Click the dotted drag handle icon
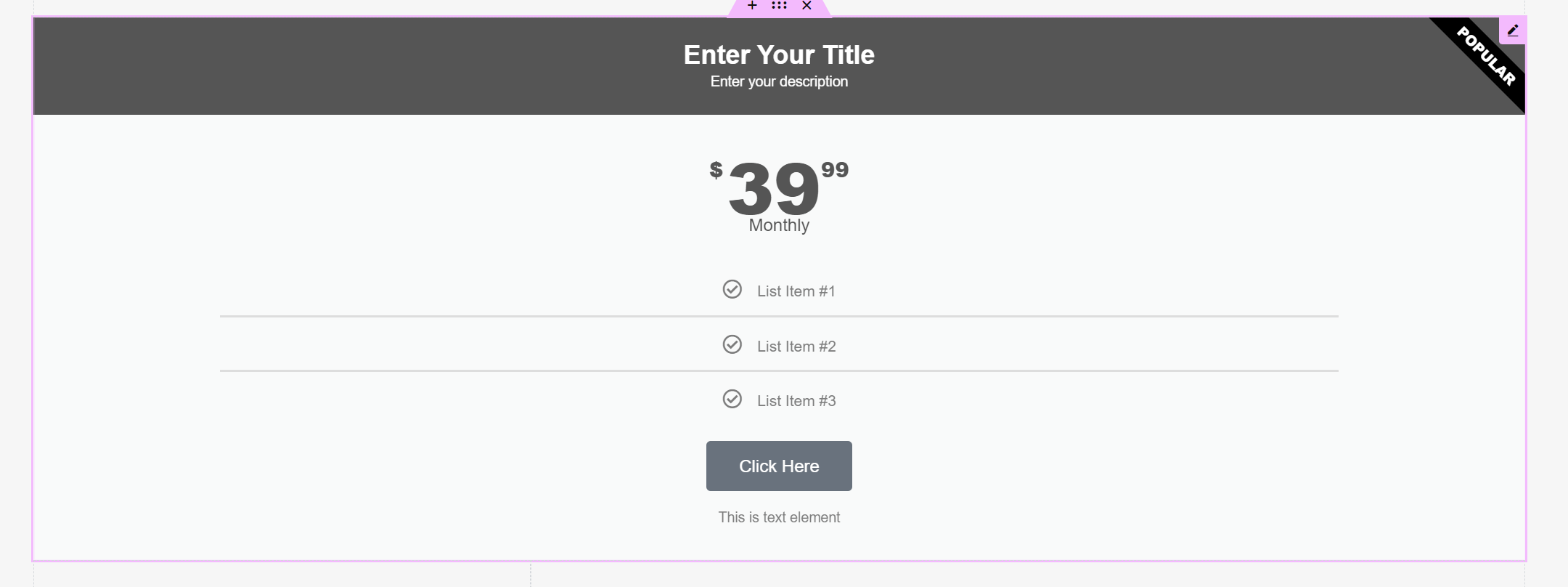 [x=779, y=6]
